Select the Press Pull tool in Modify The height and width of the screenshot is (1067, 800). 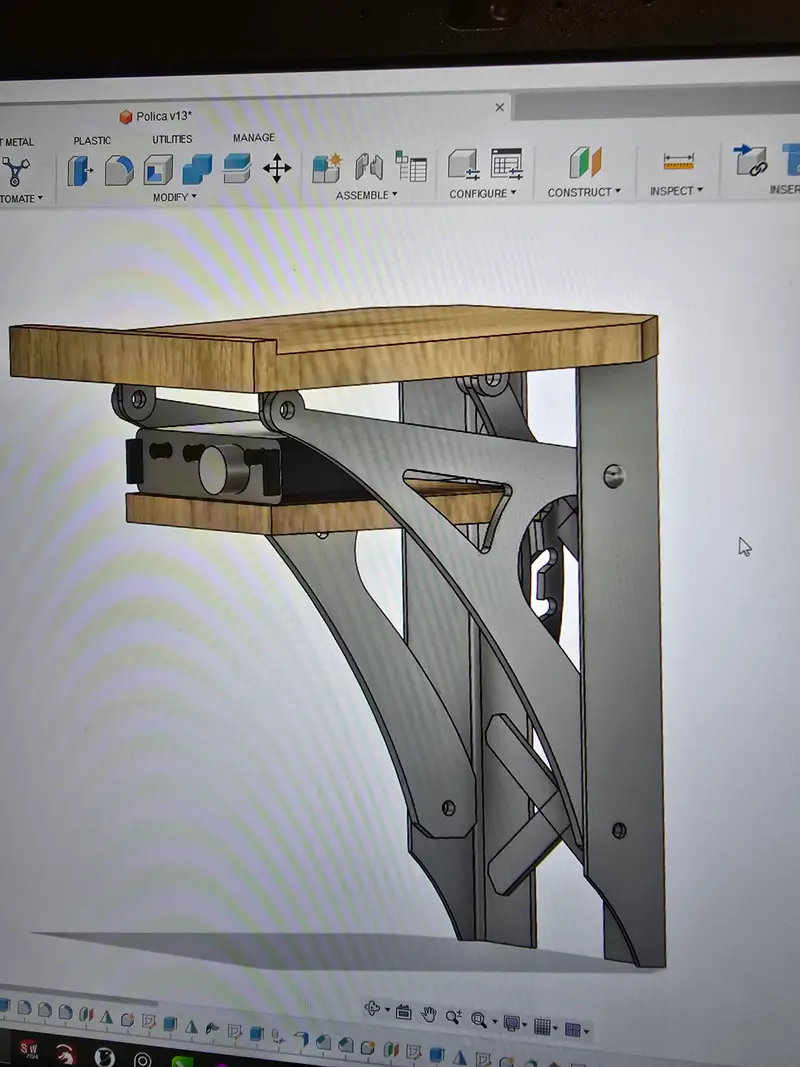(80, 170)
